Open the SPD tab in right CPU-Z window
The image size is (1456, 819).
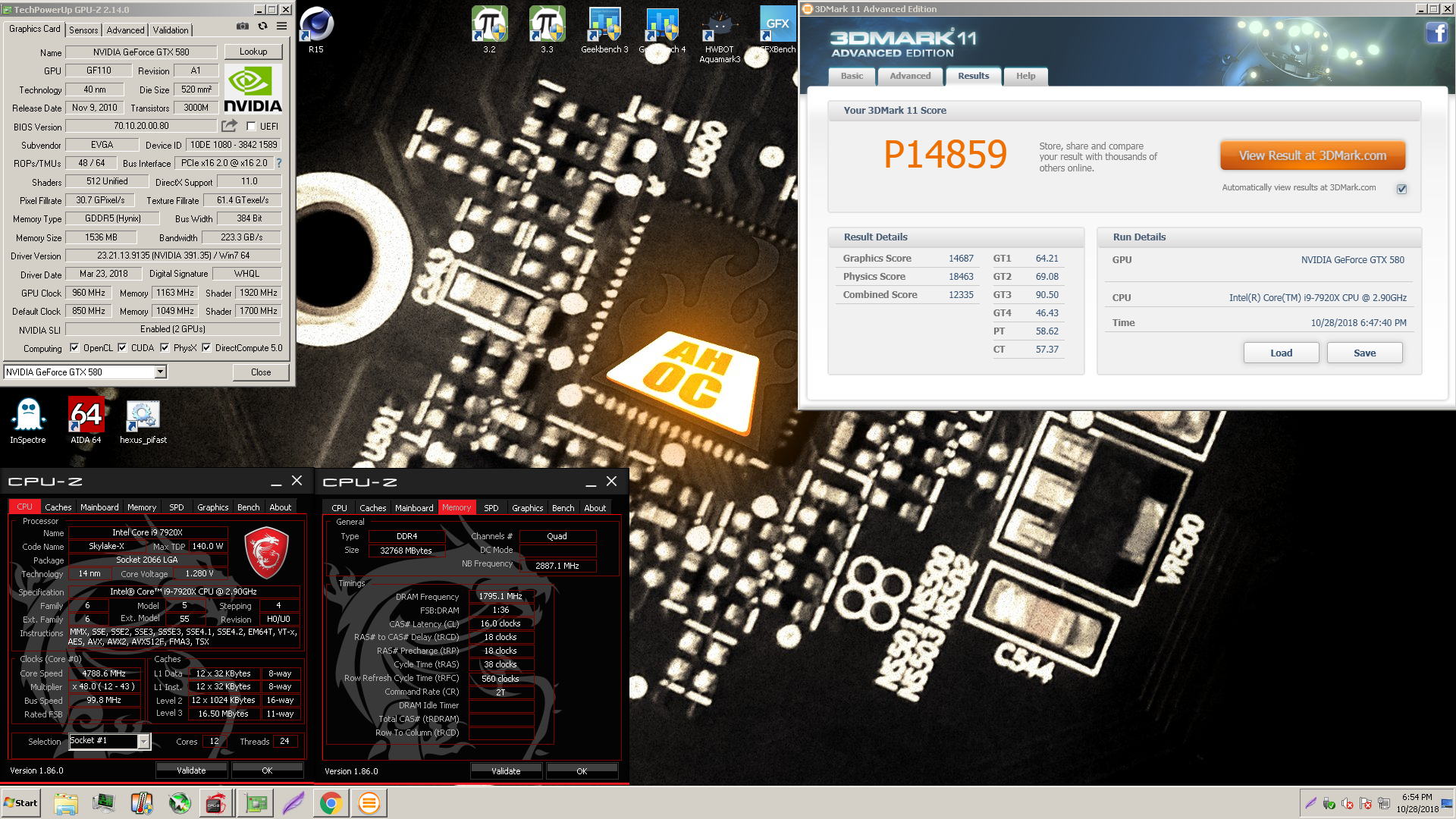491,508
